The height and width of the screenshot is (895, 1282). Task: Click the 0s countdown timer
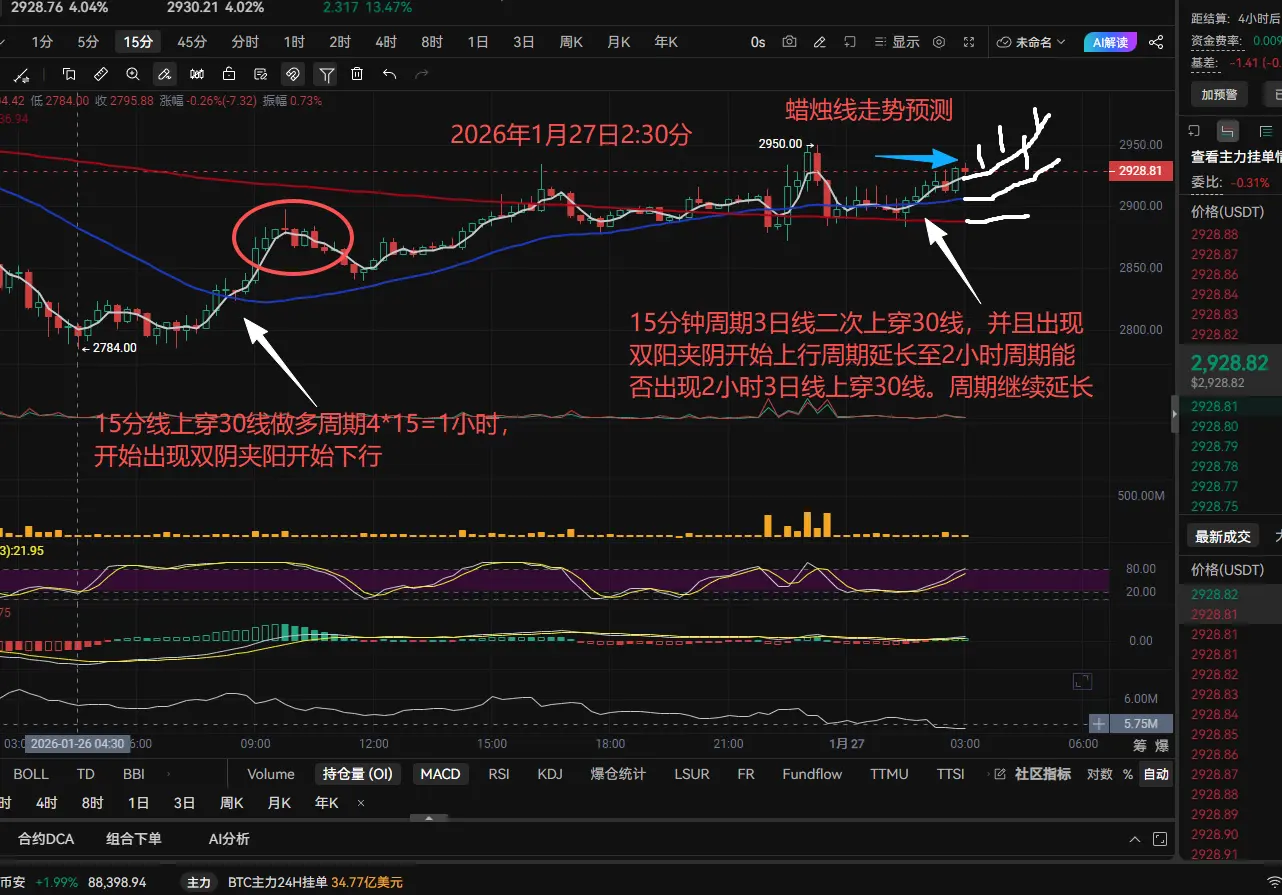(758, 42)
